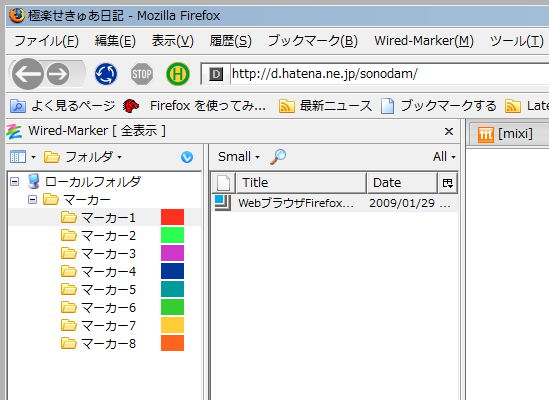Click the teal swatch of マーカー5
549x400 pixels.
point(172,289)
